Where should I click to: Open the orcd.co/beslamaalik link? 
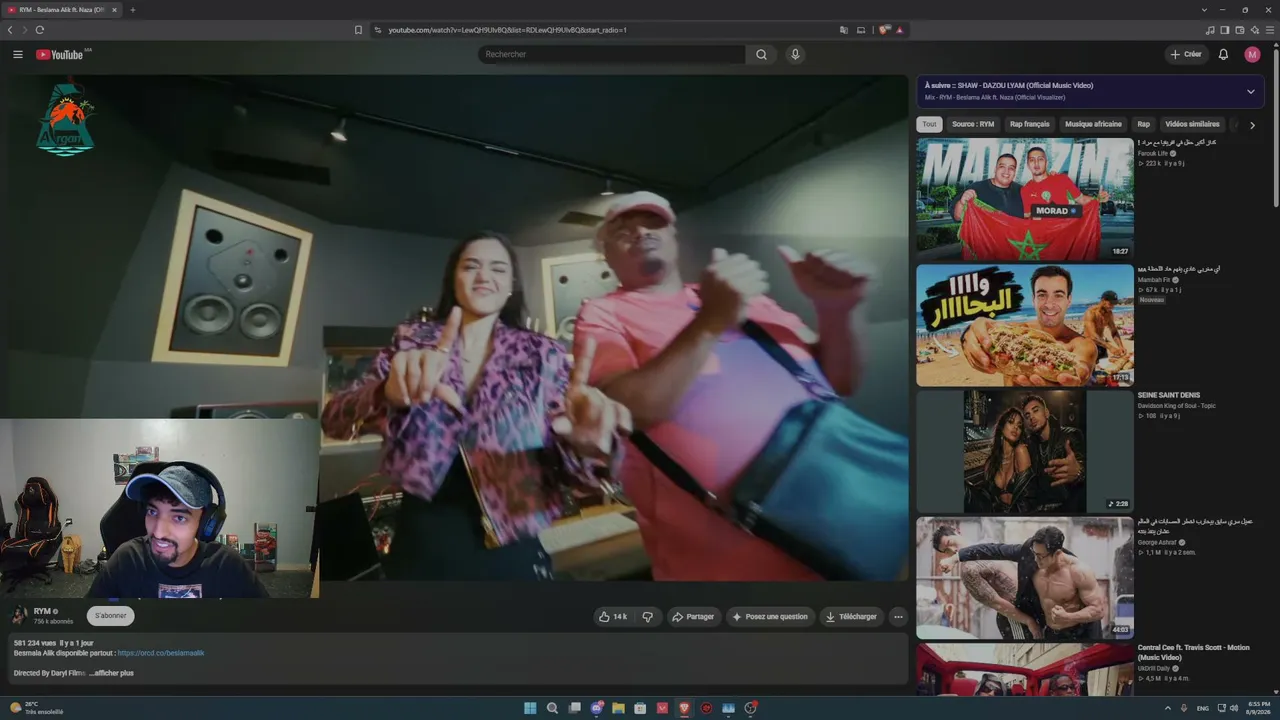click(161, 653)
